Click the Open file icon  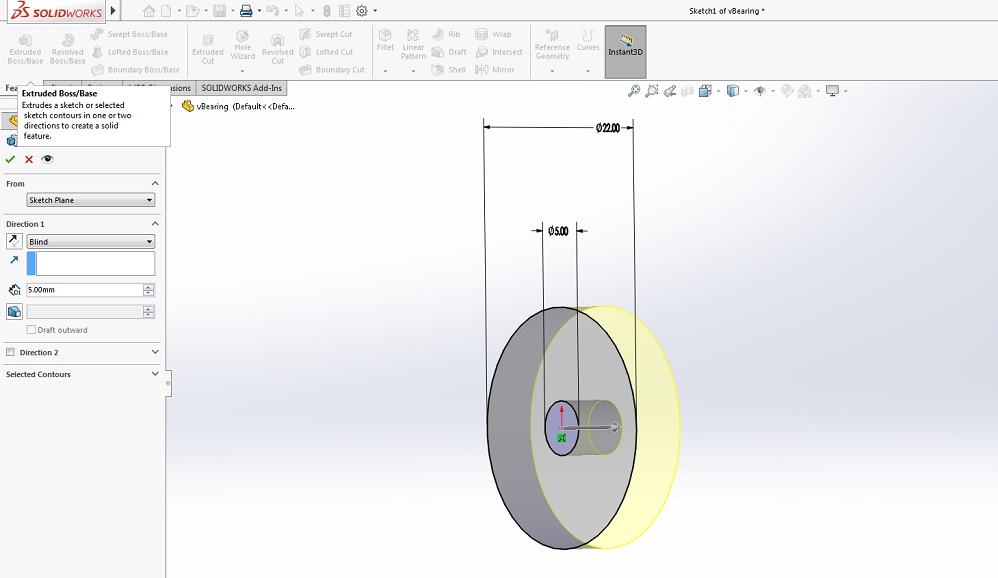pos(192,11)
